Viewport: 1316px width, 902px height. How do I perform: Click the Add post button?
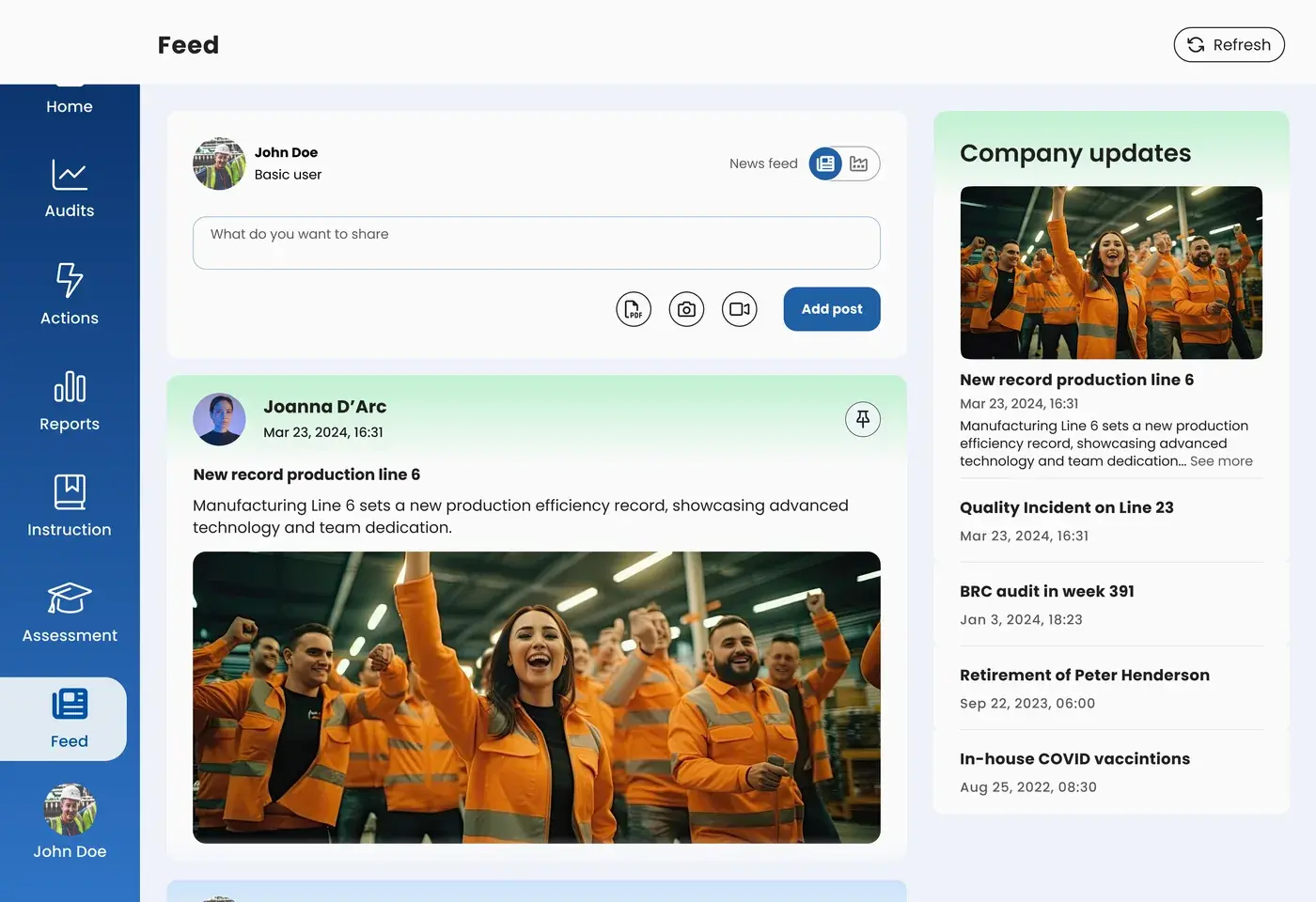click(832, 309)
